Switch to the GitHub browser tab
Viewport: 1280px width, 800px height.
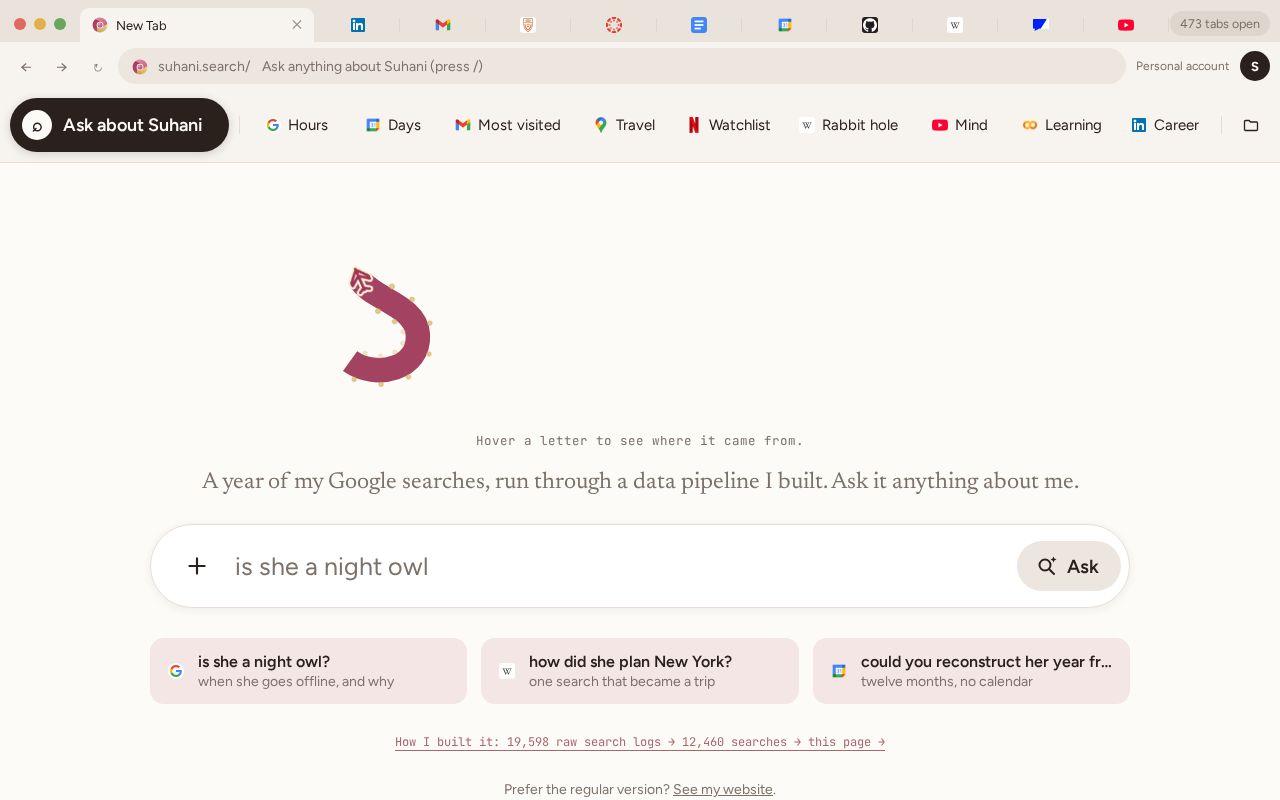coord(870,25)
